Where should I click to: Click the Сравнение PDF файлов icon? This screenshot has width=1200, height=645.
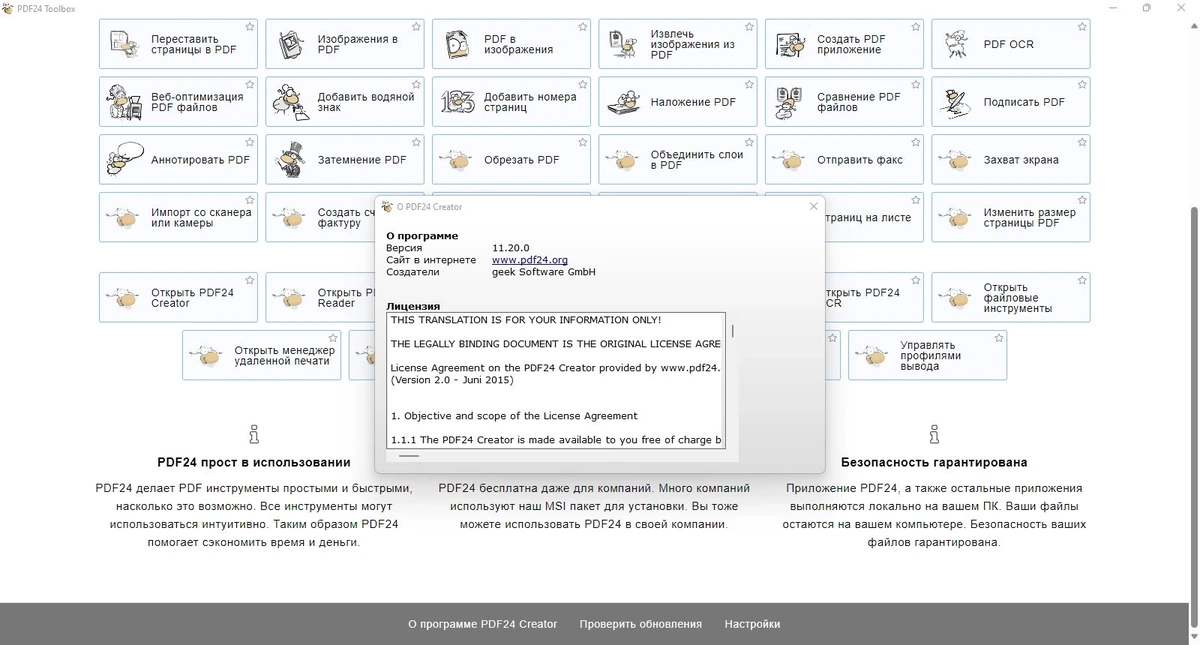coord(790,102)
